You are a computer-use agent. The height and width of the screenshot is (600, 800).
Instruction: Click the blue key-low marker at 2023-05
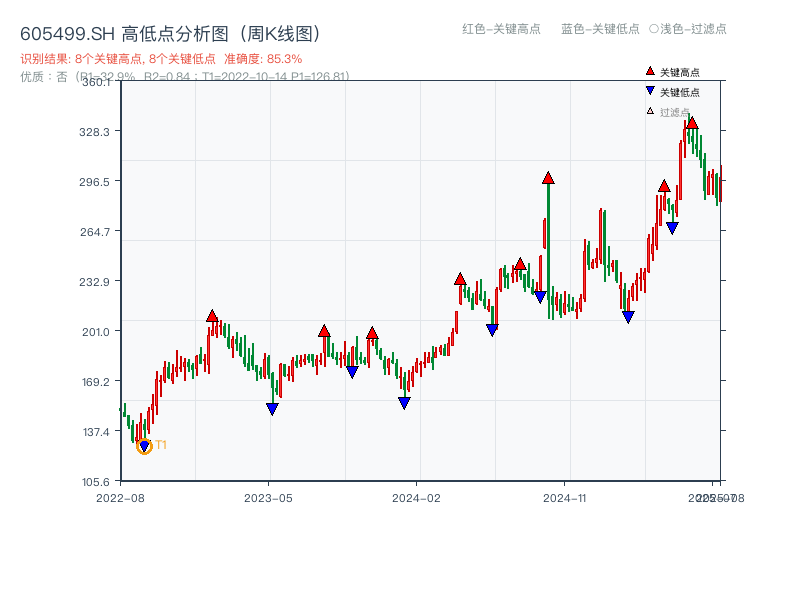(272, 409)
